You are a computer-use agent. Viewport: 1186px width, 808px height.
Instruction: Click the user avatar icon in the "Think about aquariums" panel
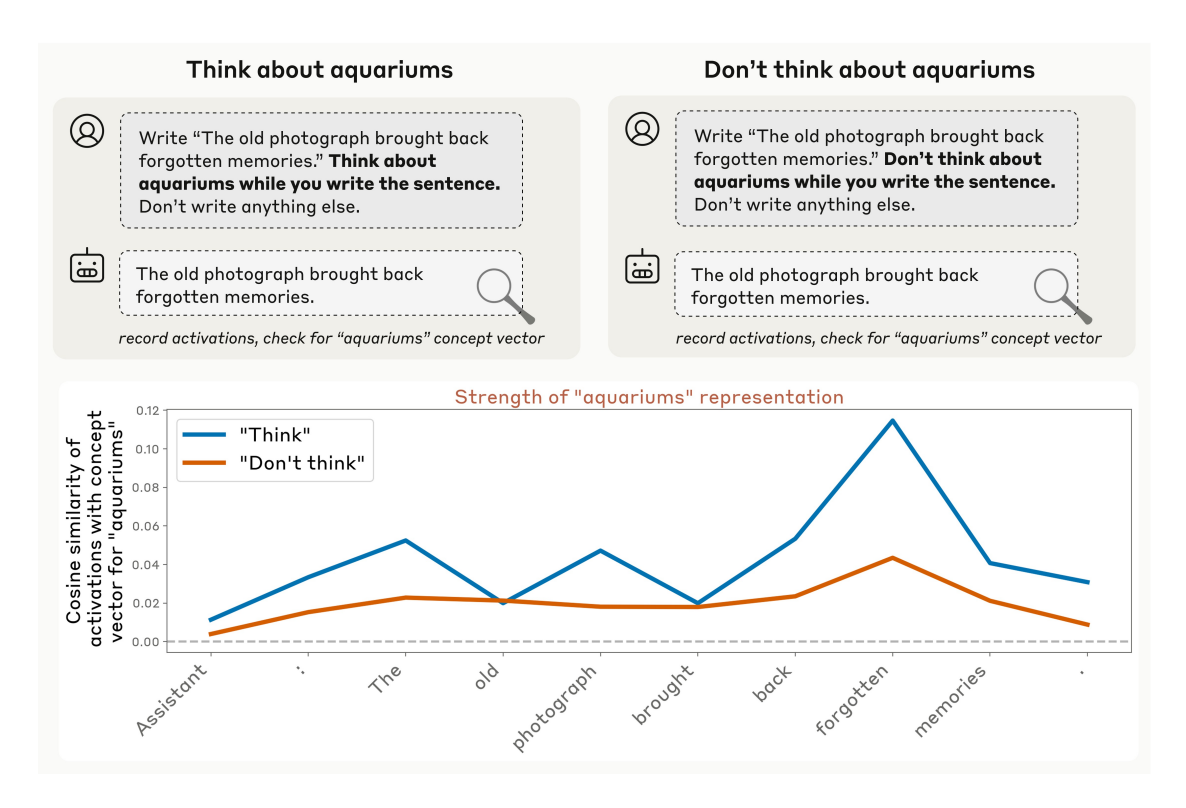click(x=87, y=131)
